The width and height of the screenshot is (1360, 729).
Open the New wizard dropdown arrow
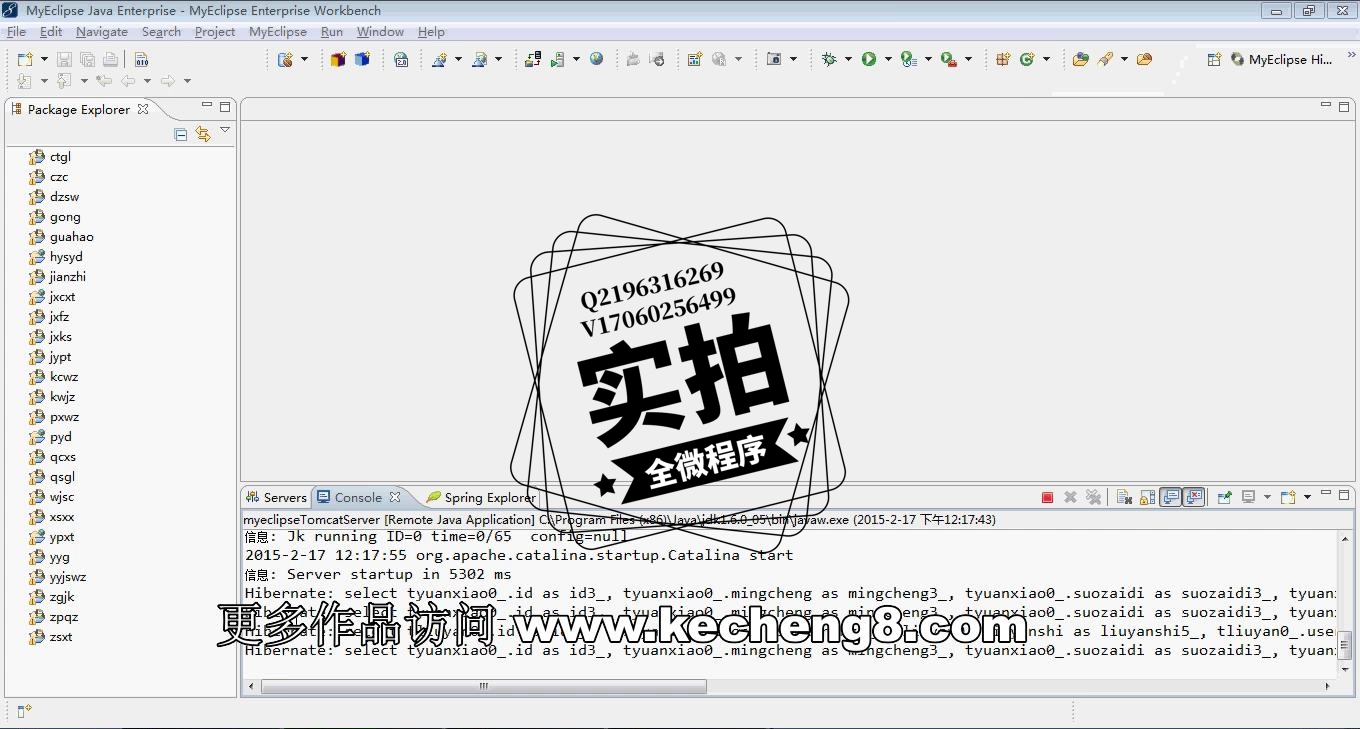coord(42,60)
